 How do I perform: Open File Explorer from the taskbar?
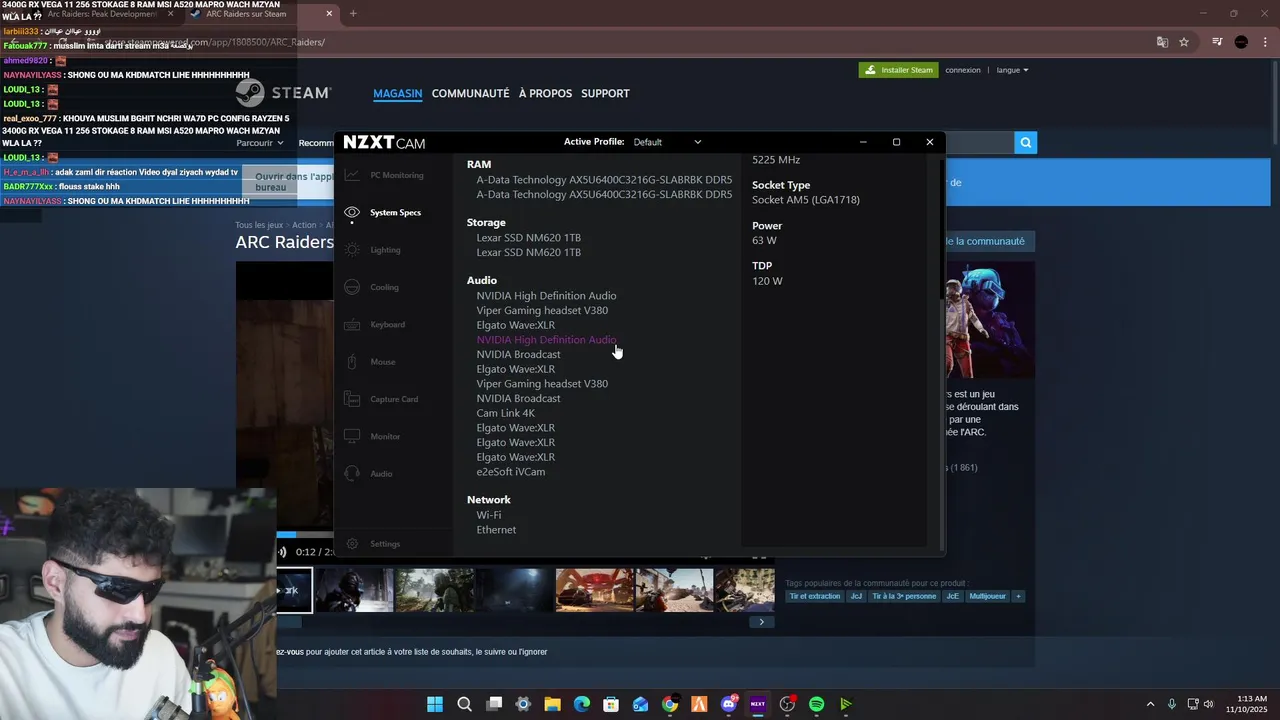coord(552,704)
